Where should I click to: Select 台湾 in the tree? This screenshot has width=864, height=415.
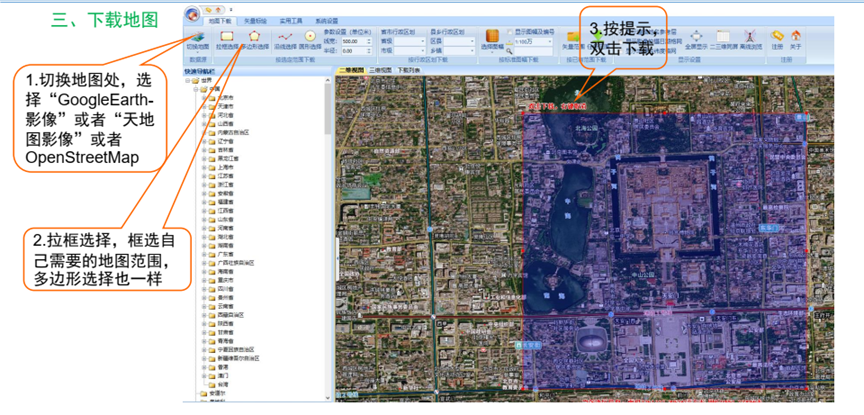tap(223, 384)
